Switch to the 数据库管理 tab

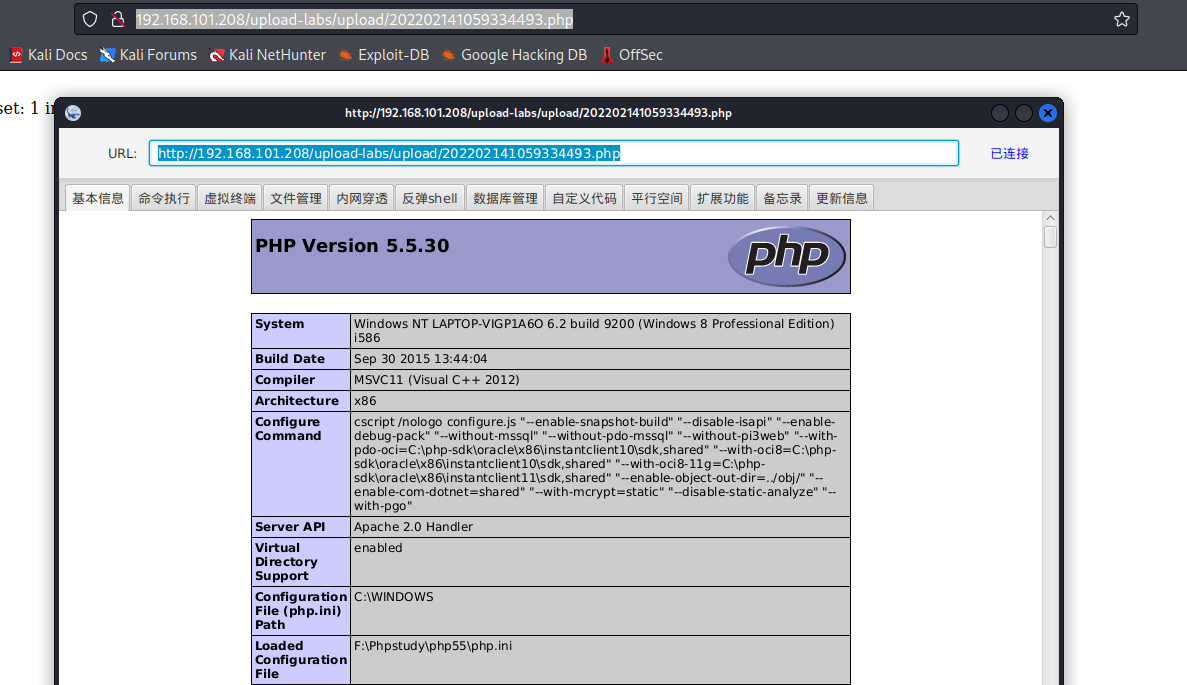click(505, 198)
